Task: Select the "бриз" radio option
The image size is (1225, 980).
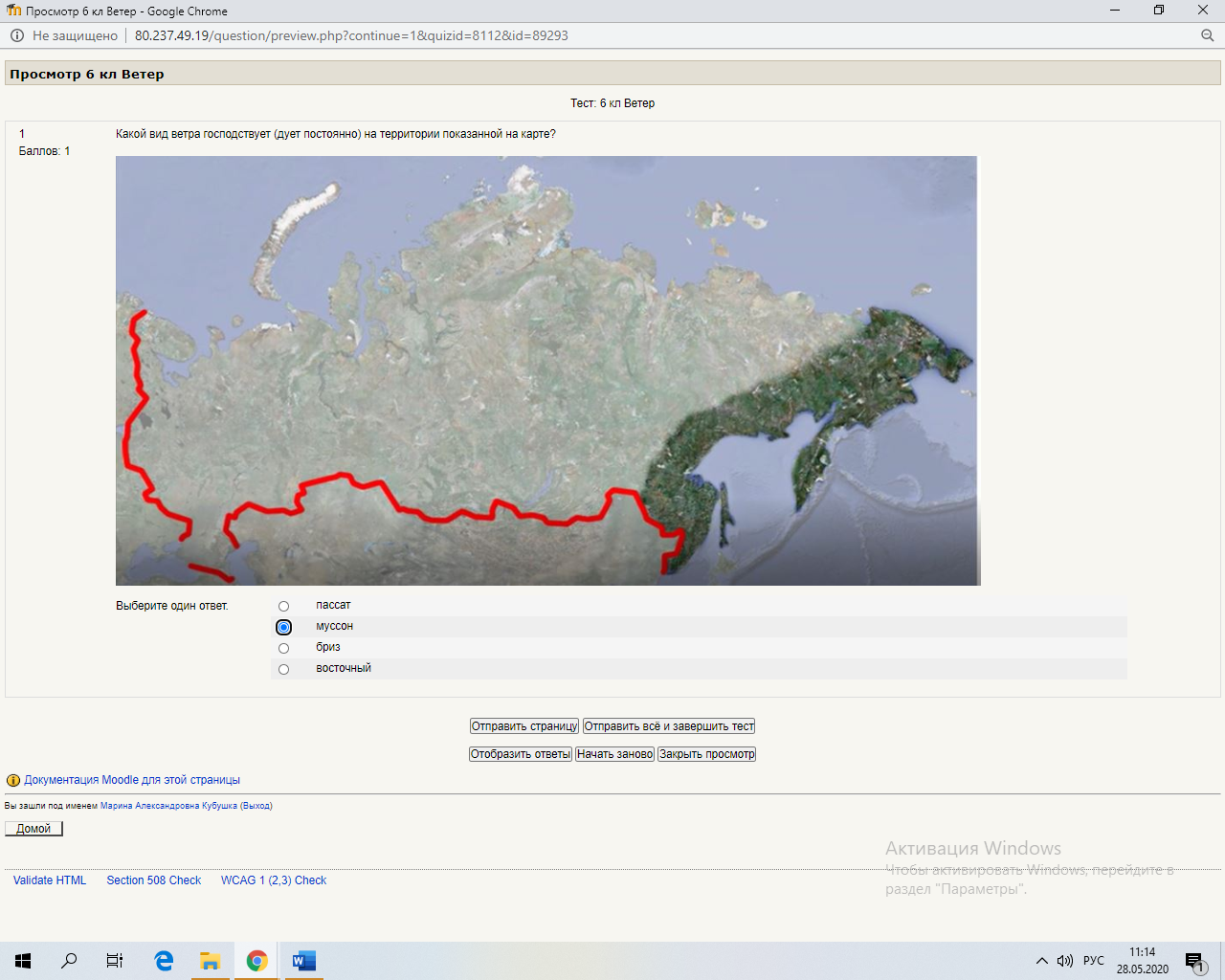Action: pyautogui.click(x=283, y=648)
